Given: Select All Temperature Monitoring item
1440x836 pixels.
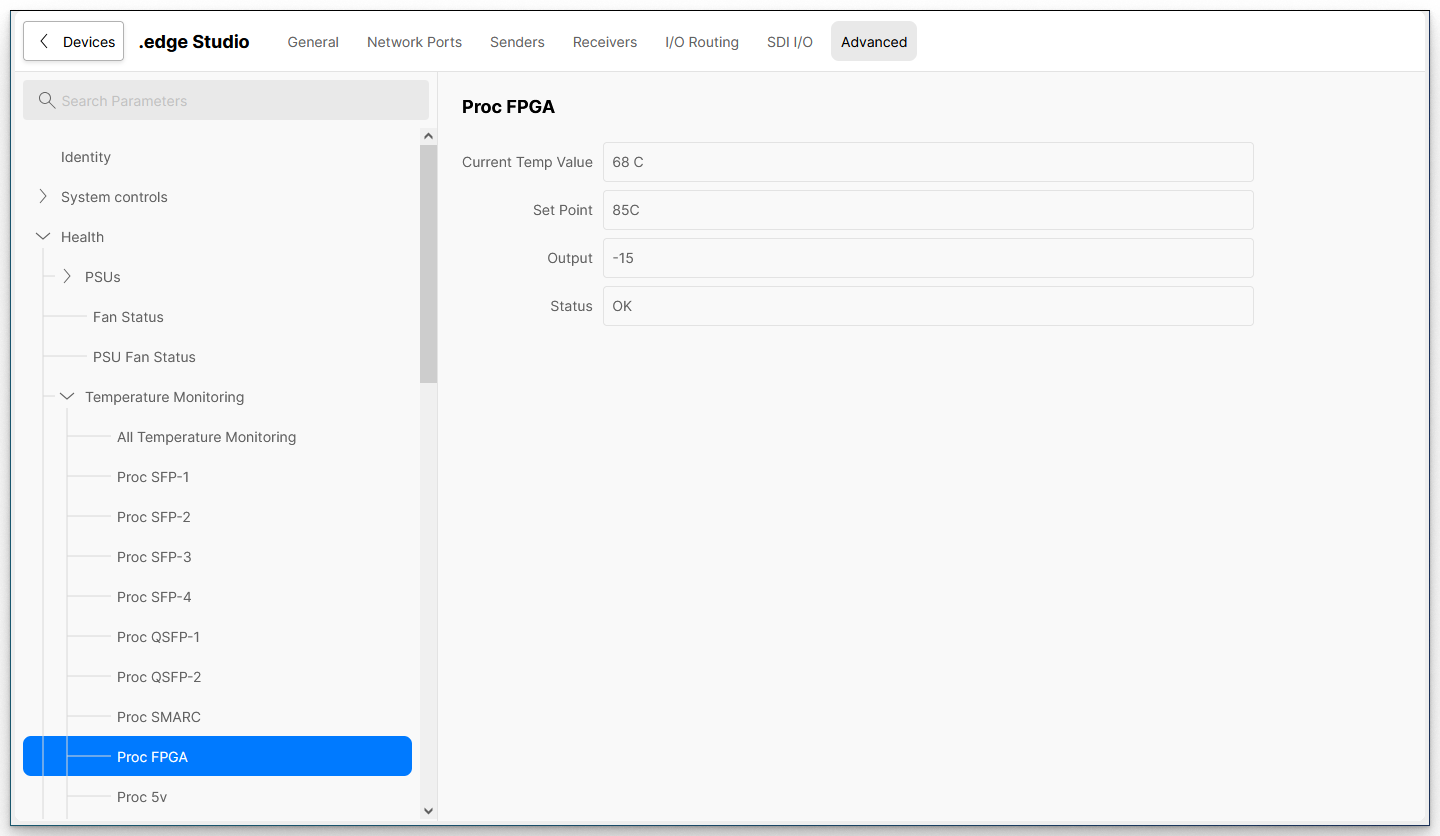Looking at the screenshot, I should [206, 437].
